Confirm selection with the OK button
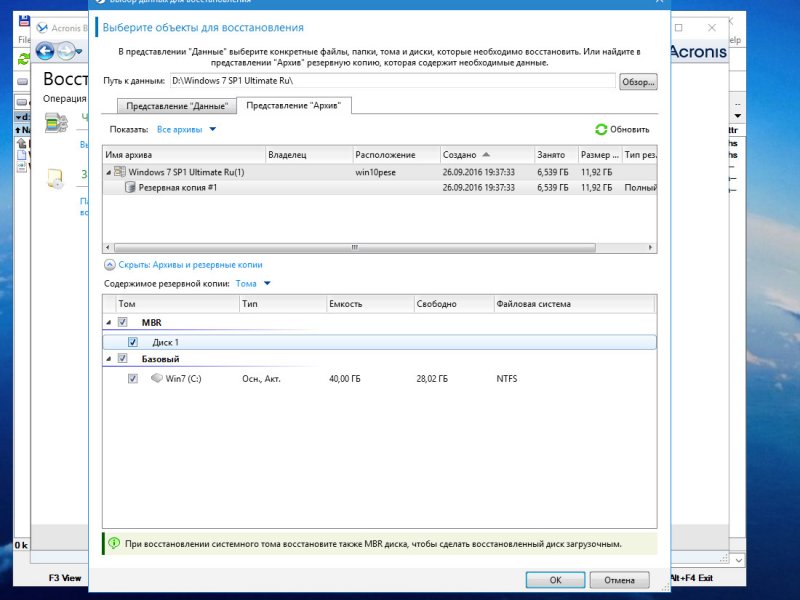The image size is (800, 600). coord(555,580)
